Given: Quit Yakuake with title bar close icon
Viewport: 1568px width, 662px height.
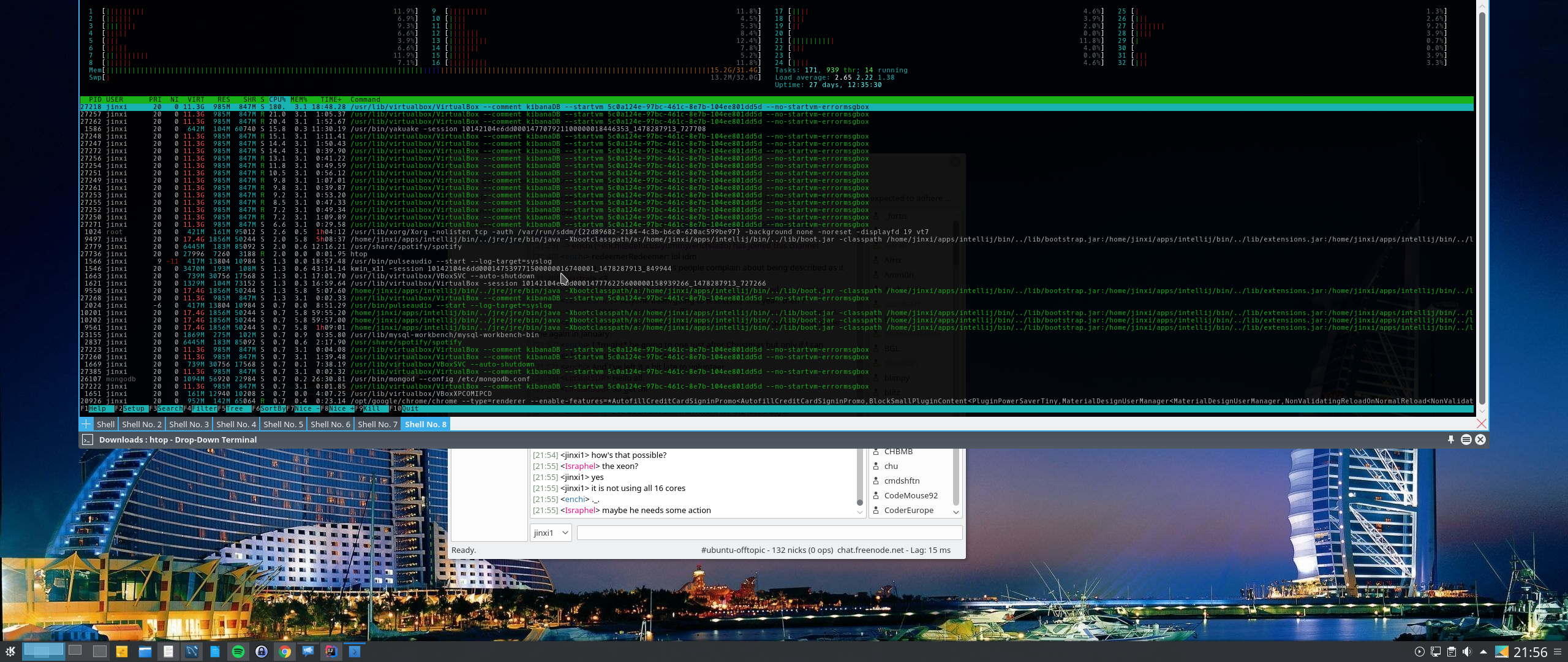Looking at the screenshot, I should 1480,439.
